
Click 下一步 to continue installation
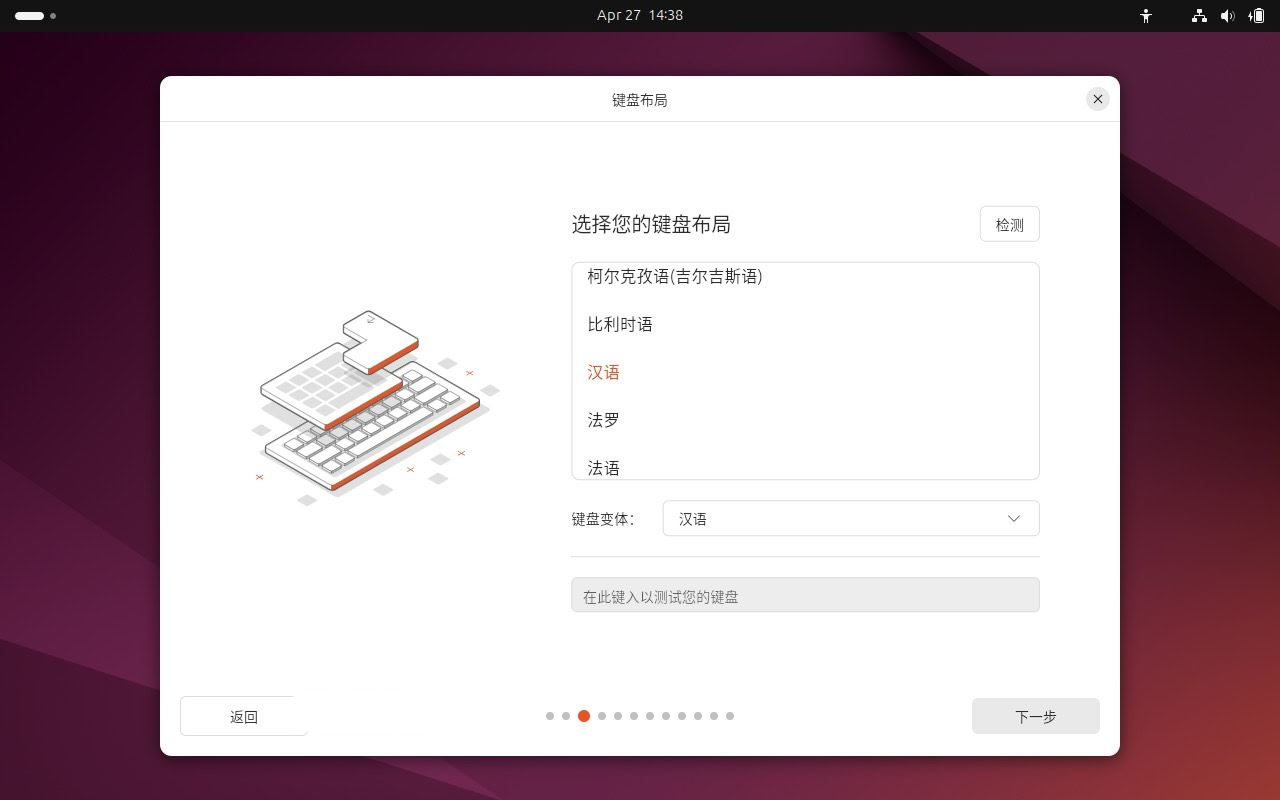pos(1036,716)
